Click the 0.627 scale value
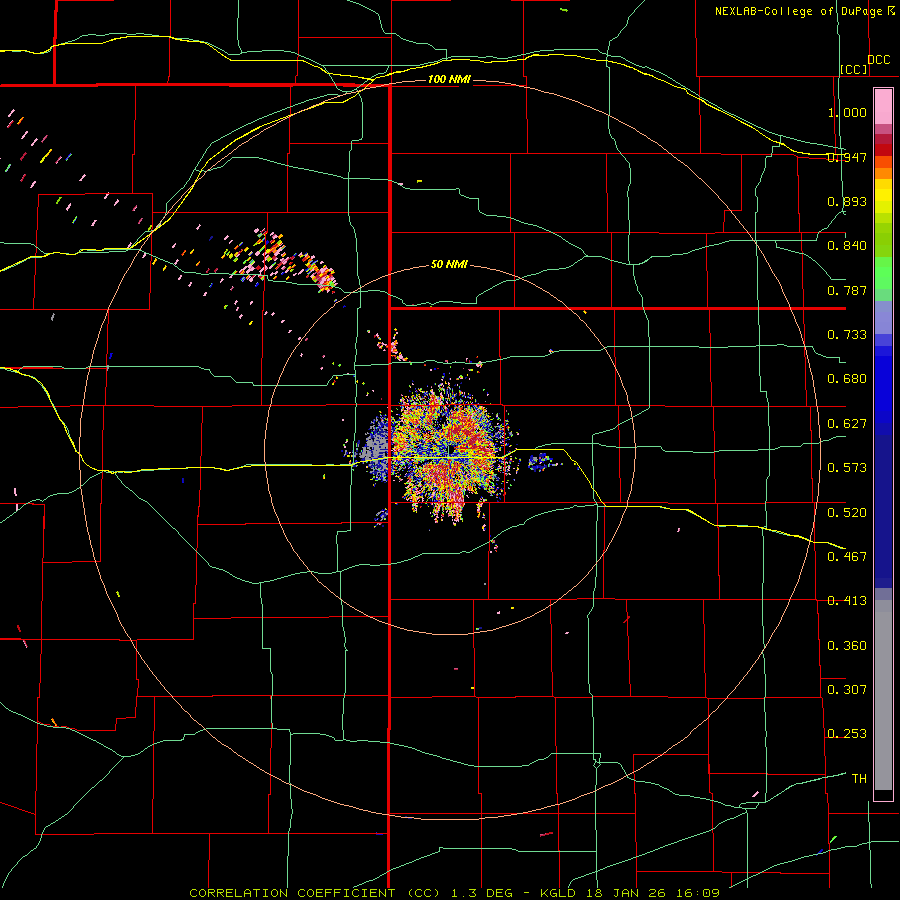This screenshot has height=900, width=900. (x=847, y=424)
